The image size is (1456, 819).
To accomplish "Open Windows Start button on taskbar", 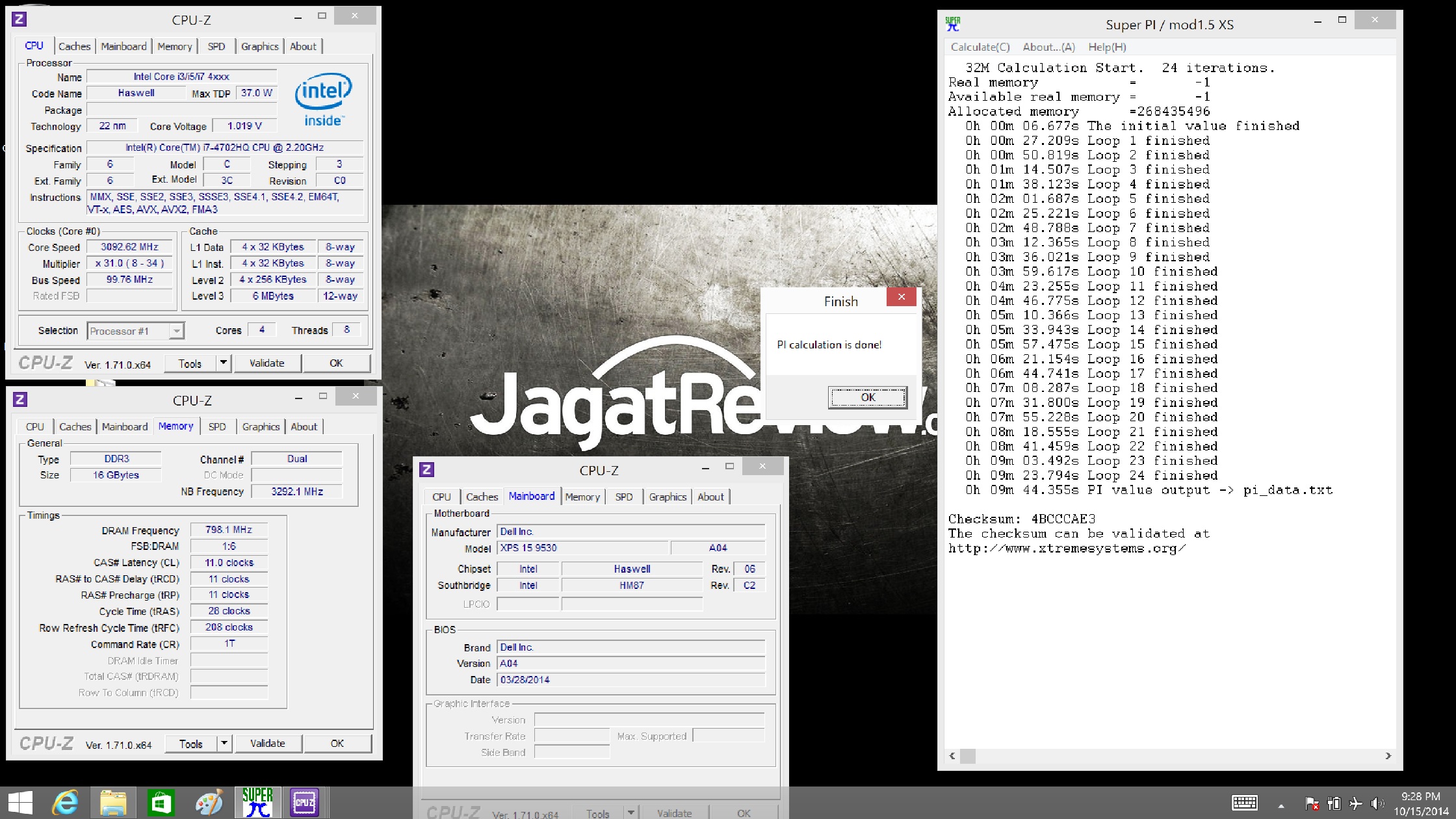I will (19, 803).
